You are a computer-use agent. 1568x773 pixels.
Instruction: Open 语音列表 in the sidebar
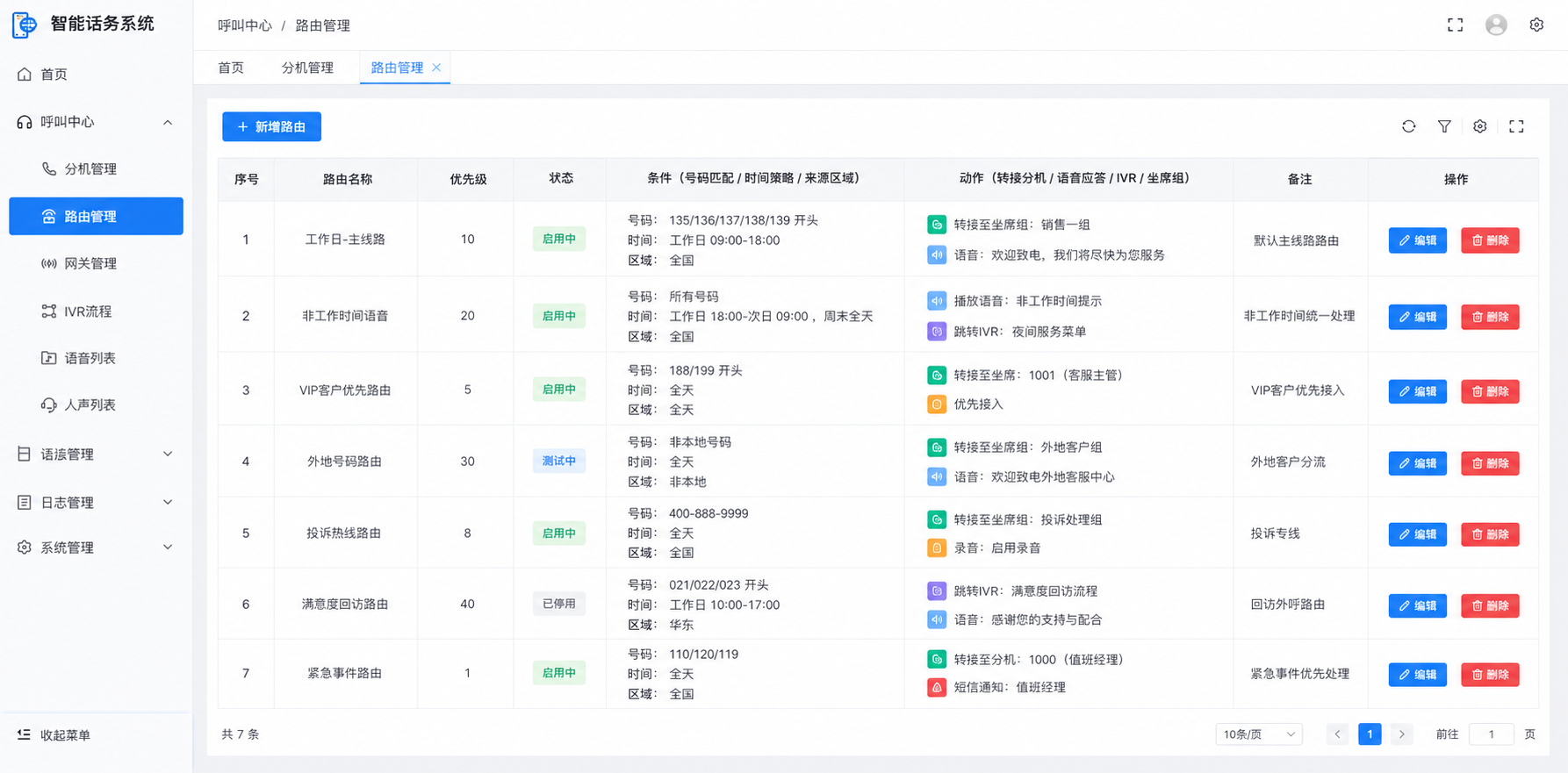(96, 358)
